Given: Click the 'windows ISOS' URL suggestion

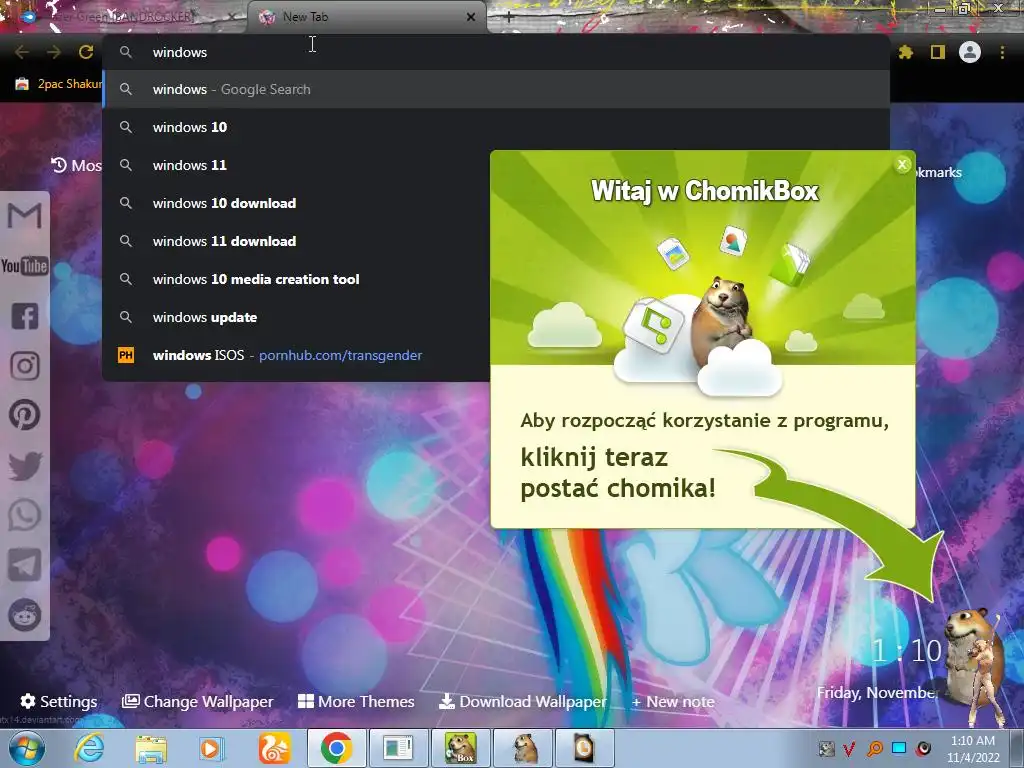Looking at the screenshot, I should (297, 355).
